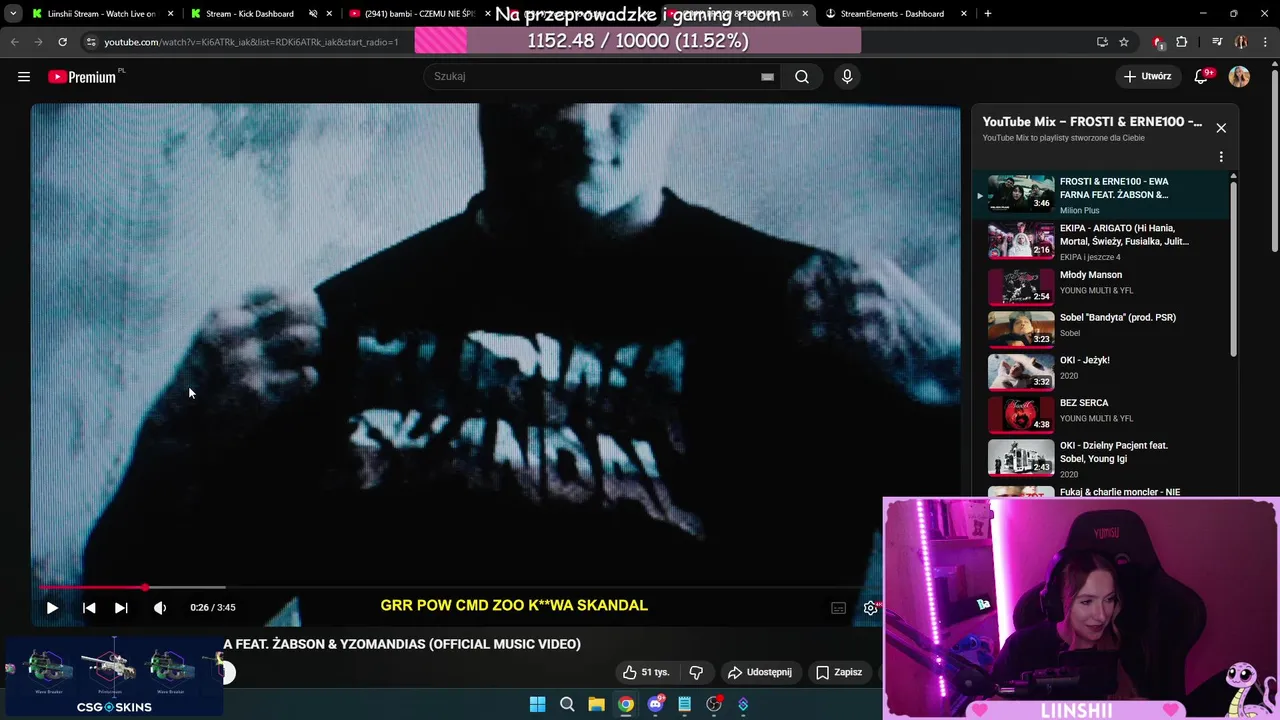Go to previous video in playlist
The height and width of the screenshot is (720, 1280).
point(89,607)
